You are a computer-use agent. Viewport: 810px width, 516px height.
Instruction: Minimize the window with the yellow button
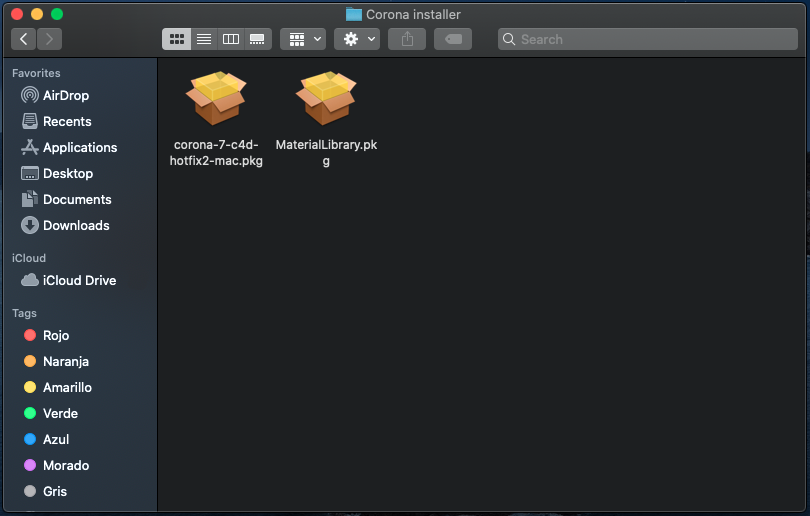point(37,14)
